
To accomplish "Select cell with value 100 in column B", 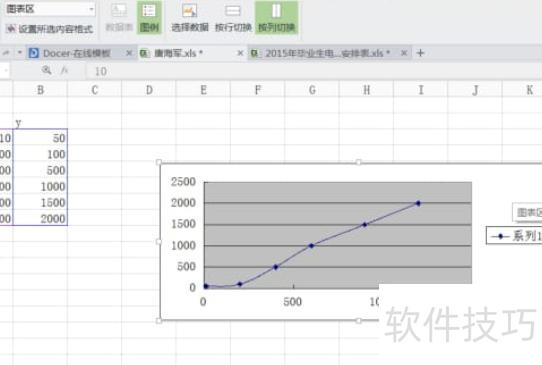I will pyautogui.click(x=40, y=154).
